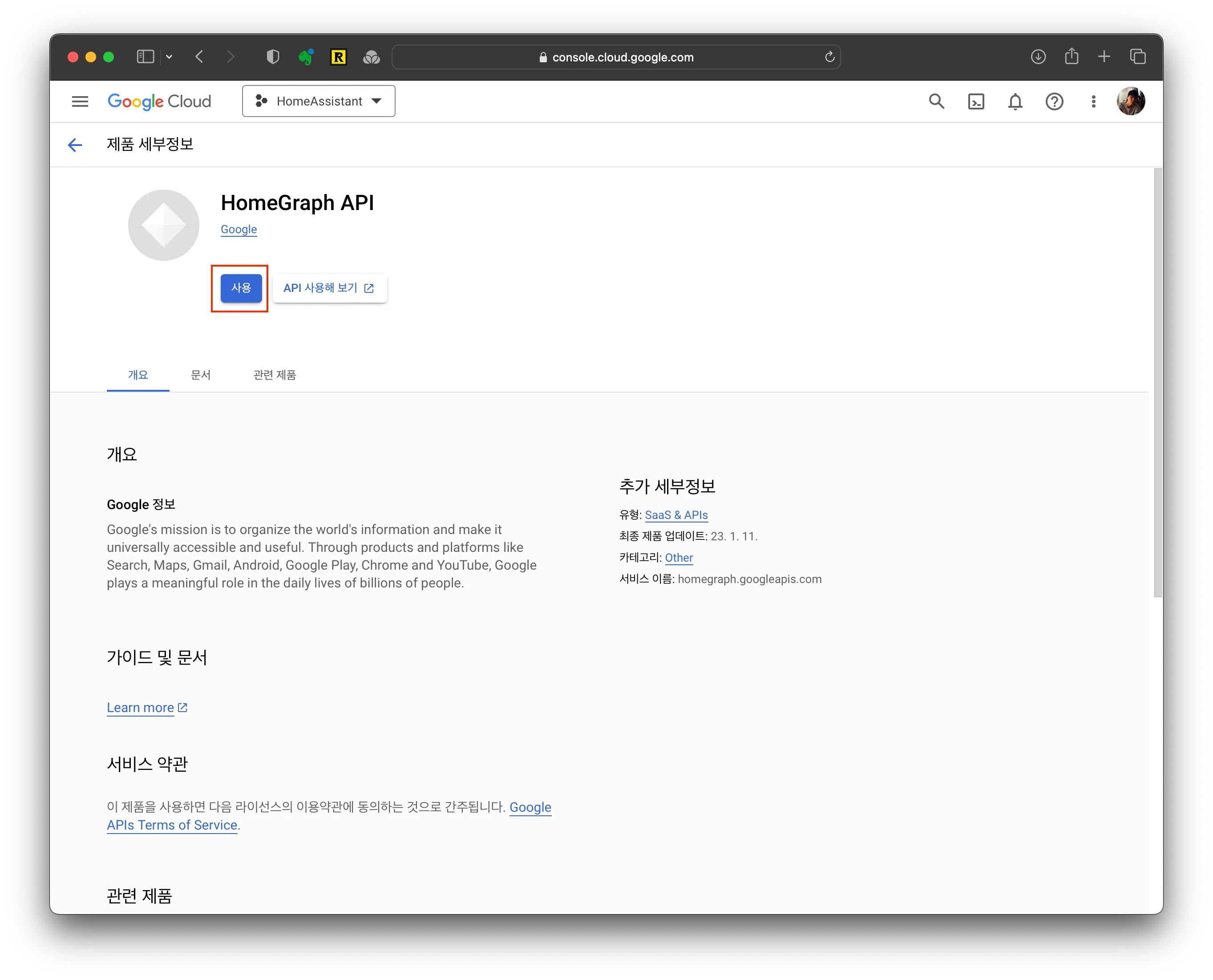Click the HomeGraph API product logo
Image resolution: width=1213 pixels, height=980 pixels.
(164, 225)
